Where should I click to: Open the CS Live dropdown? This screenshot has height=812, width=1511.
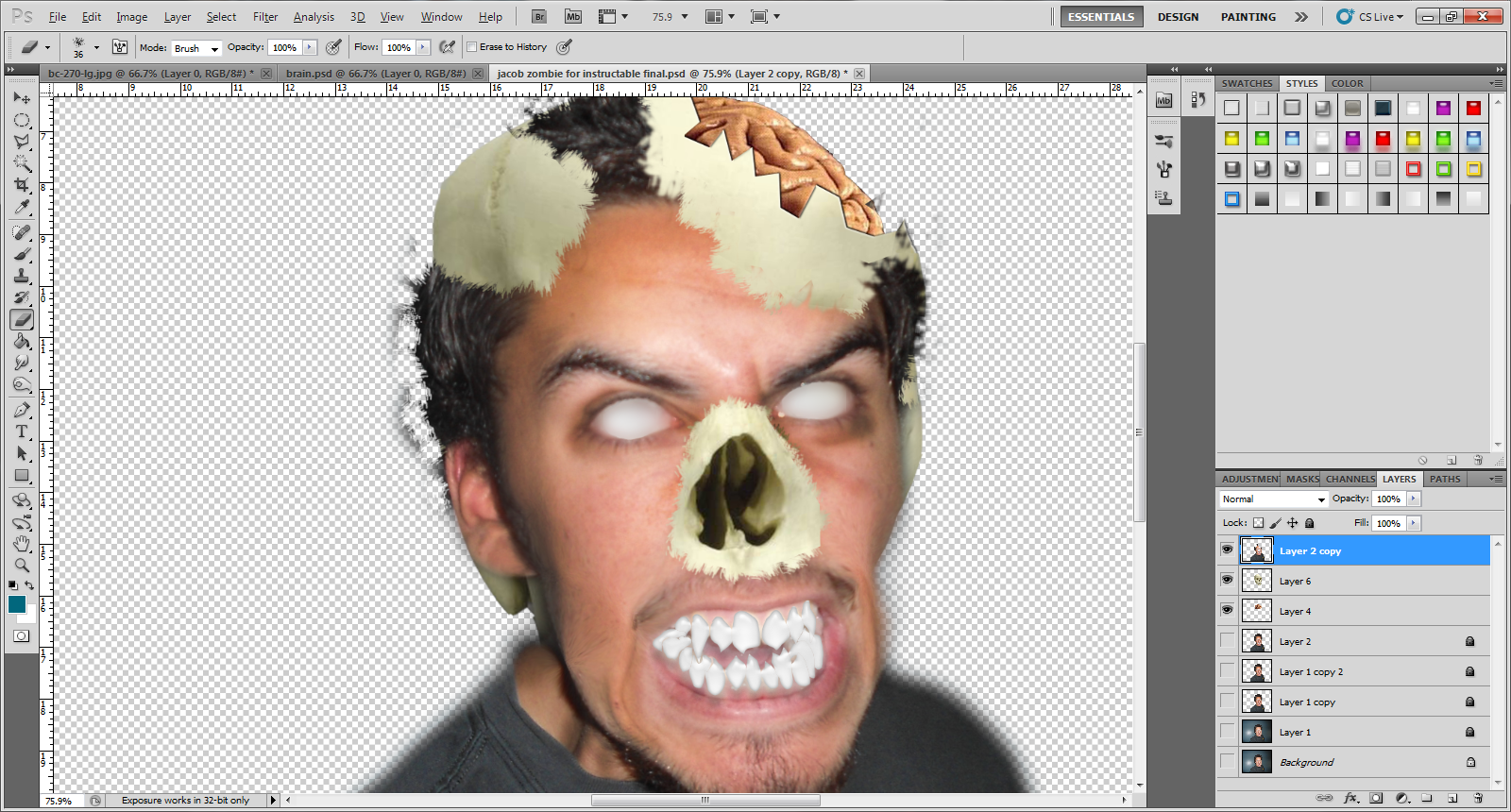click(x=1370, y=17)
